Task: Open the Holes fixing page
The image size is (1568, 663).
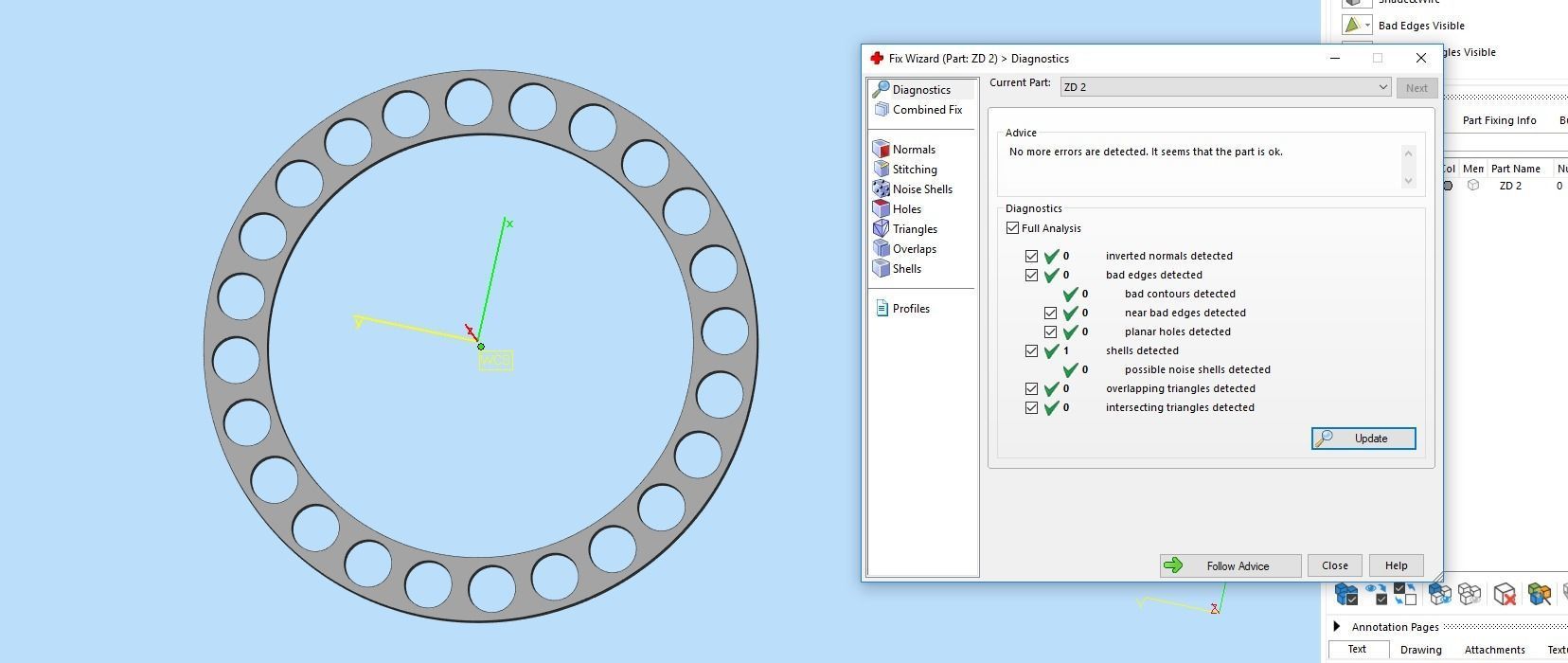Action: click(x=898, y=209)
